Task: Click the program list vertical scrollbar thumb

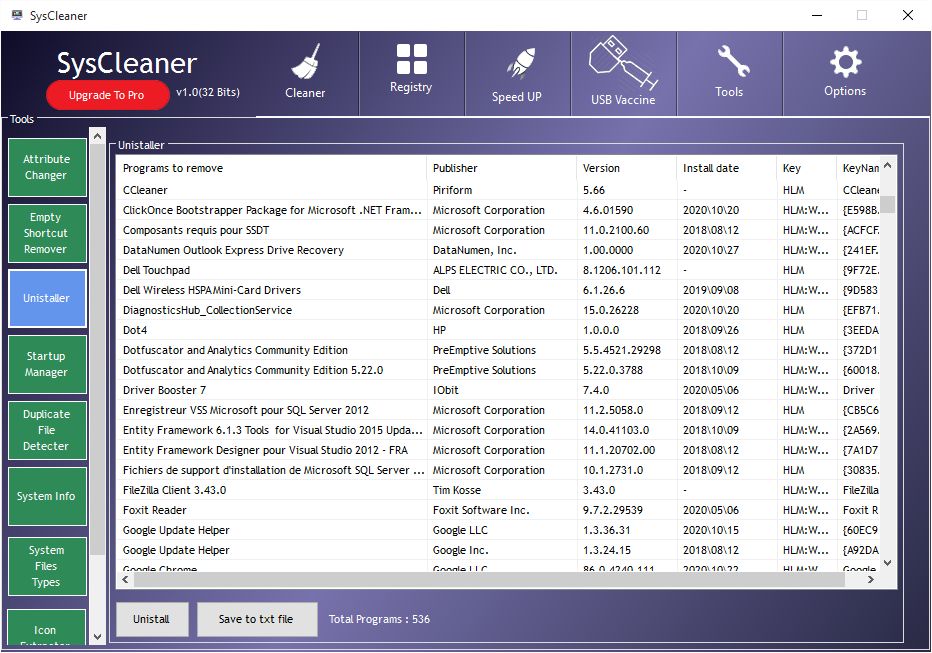Action: [x=887, y=204]
